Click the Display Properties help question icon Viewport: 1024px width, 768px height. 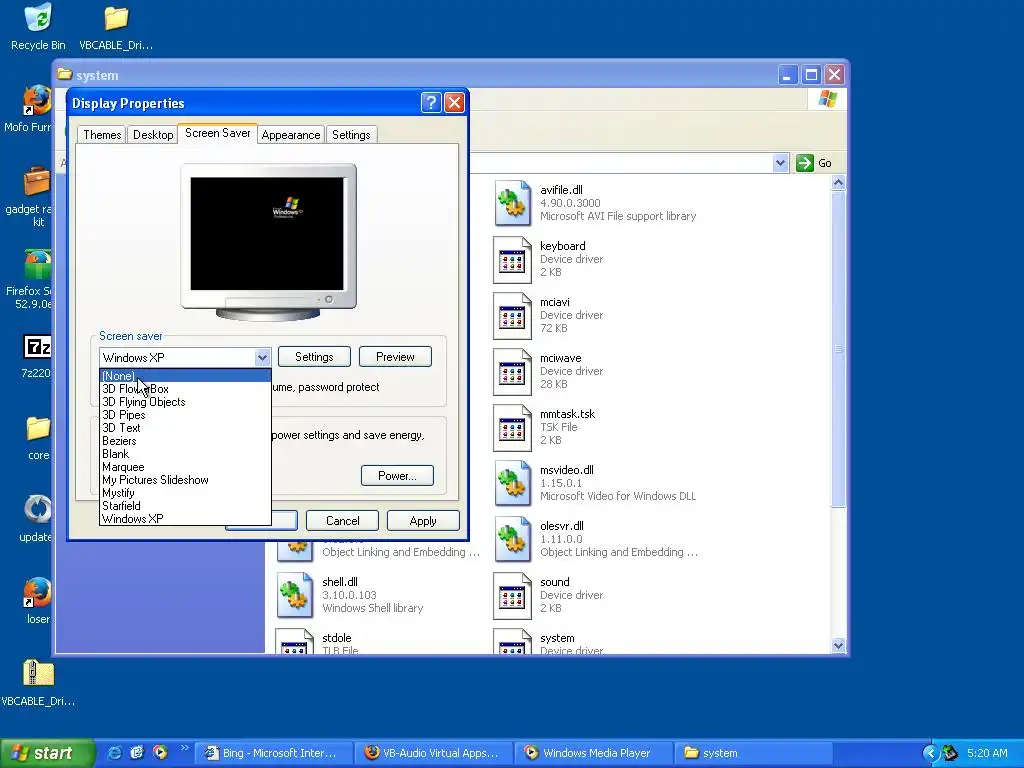[431, 103]
